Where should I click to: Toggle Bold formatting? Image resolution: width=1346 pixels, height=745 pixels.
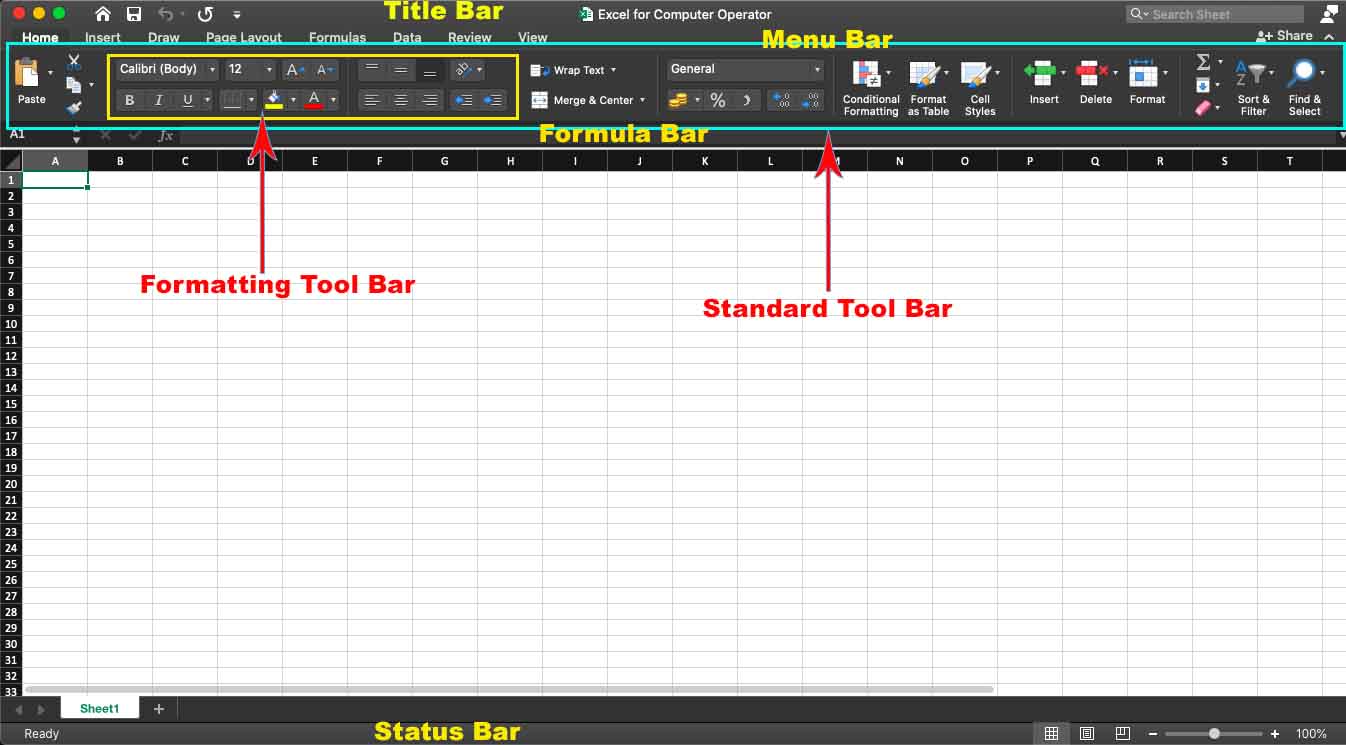(x=130, y=100)
